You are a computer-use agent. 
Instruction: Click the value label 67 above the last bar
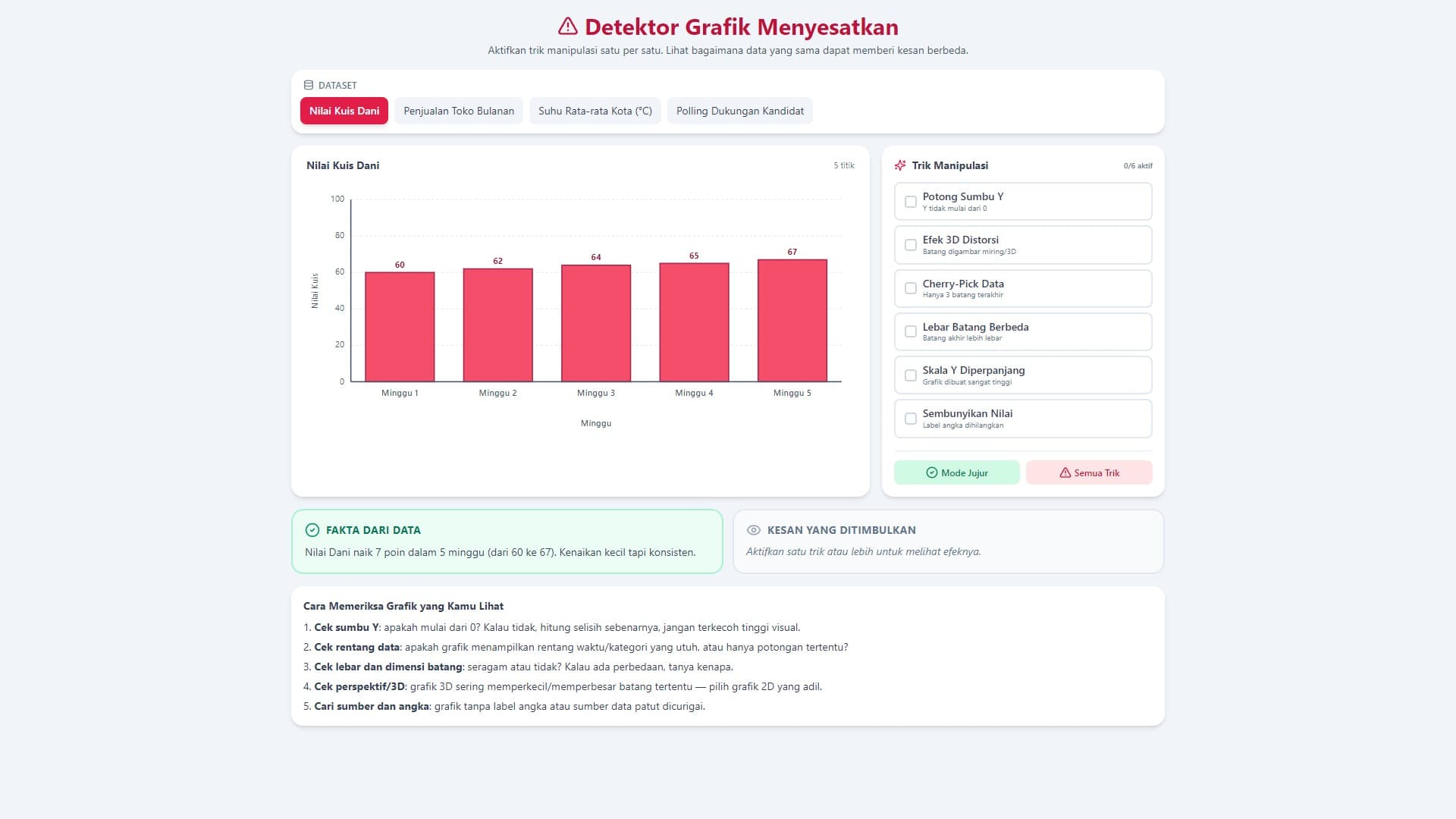click(x=792, y=252)
